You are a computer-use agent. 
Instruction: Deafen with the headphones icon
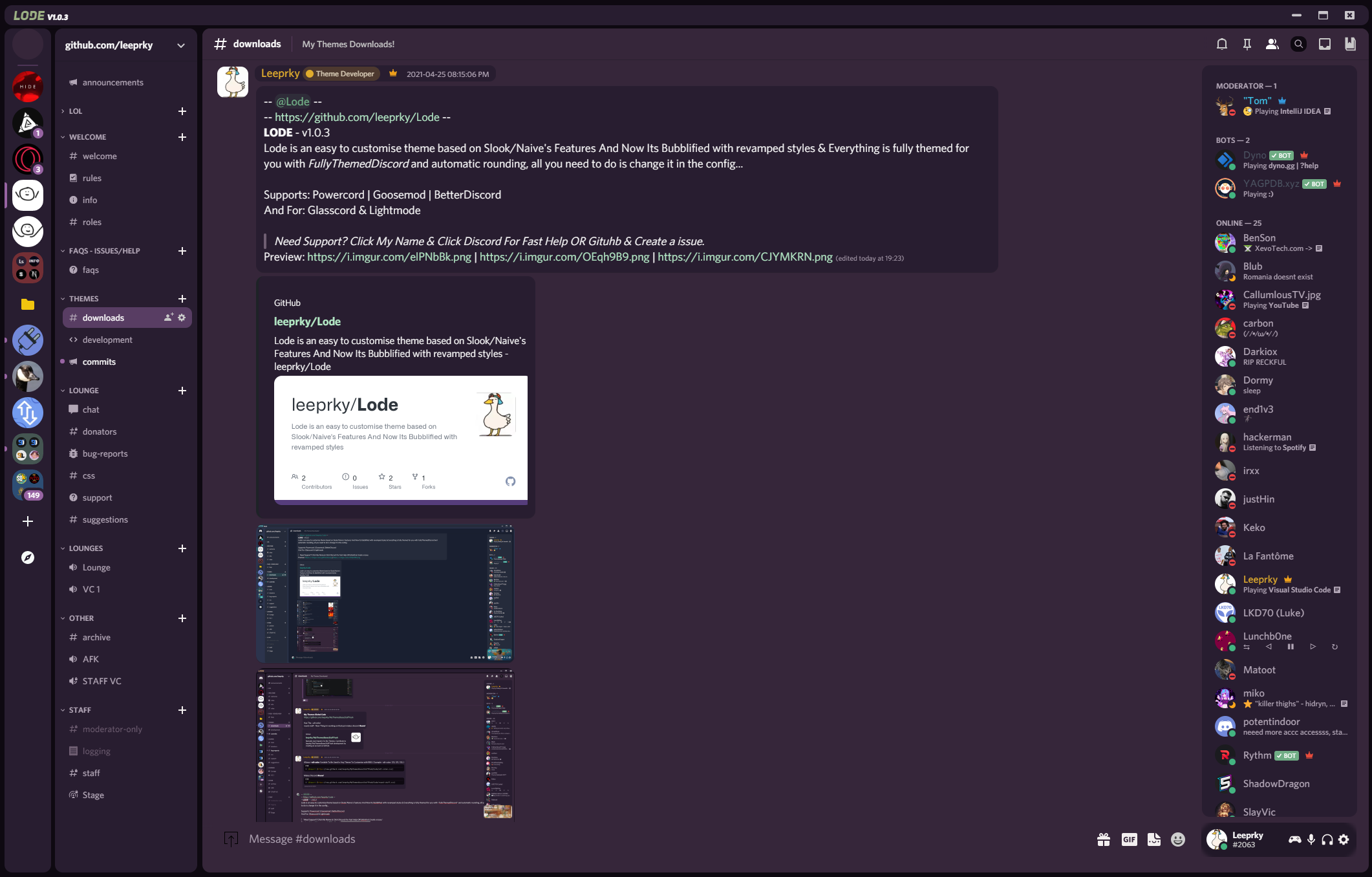click(1327, 839)
